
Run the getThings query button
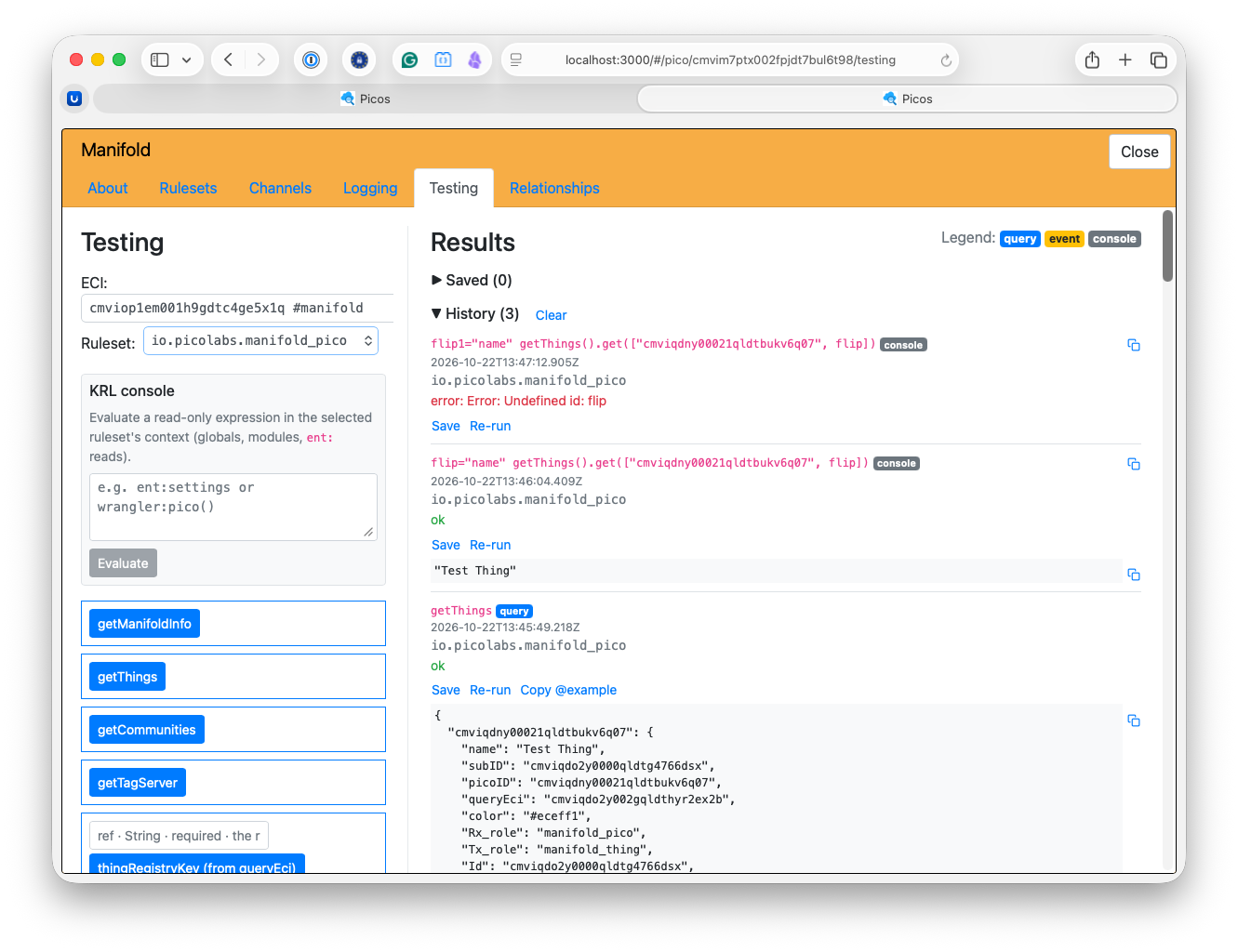point(127,677)
